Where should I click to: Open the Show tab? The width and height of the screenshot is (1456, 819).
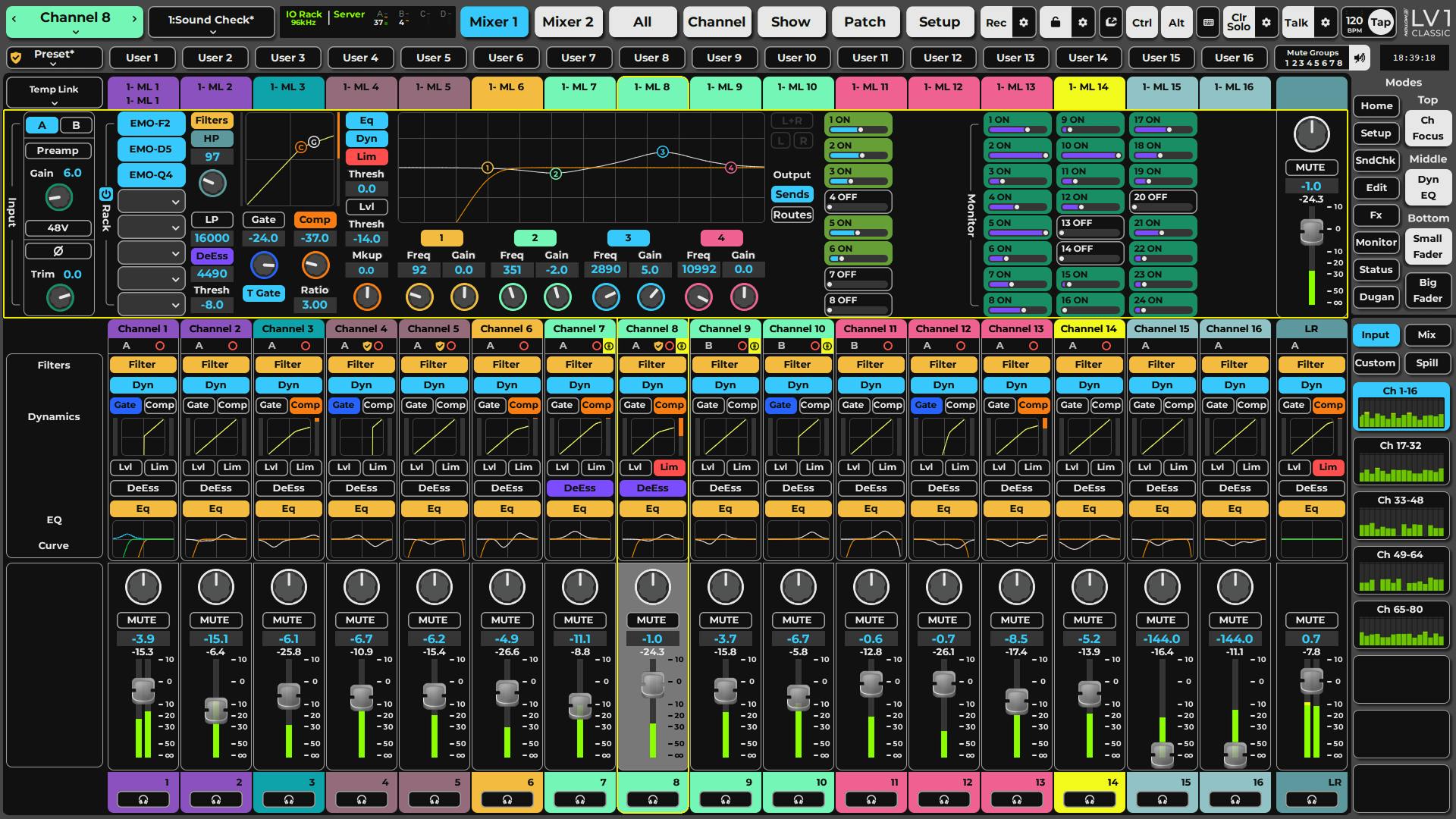point(790,22)
